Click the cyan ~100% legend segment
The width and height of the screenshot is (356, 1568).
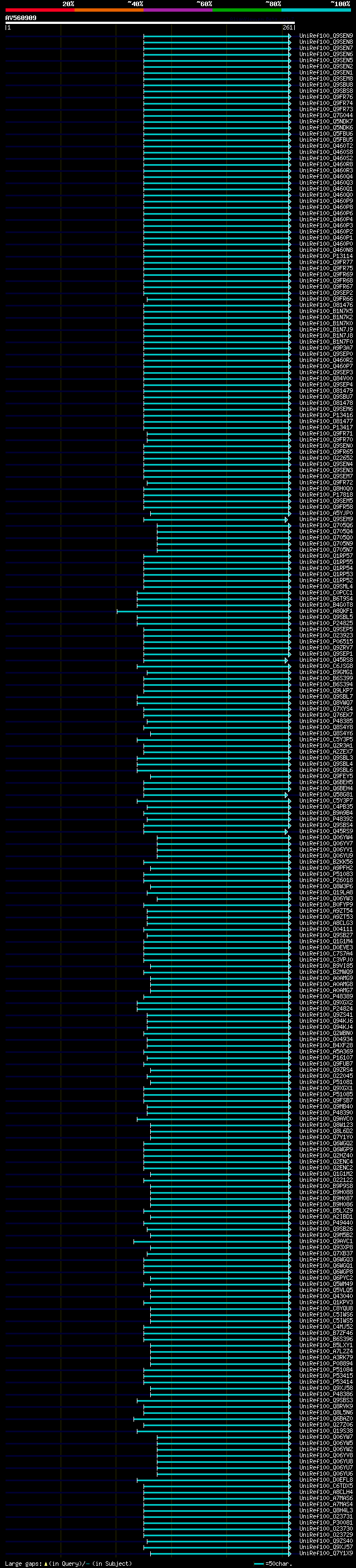click(316, 10)
